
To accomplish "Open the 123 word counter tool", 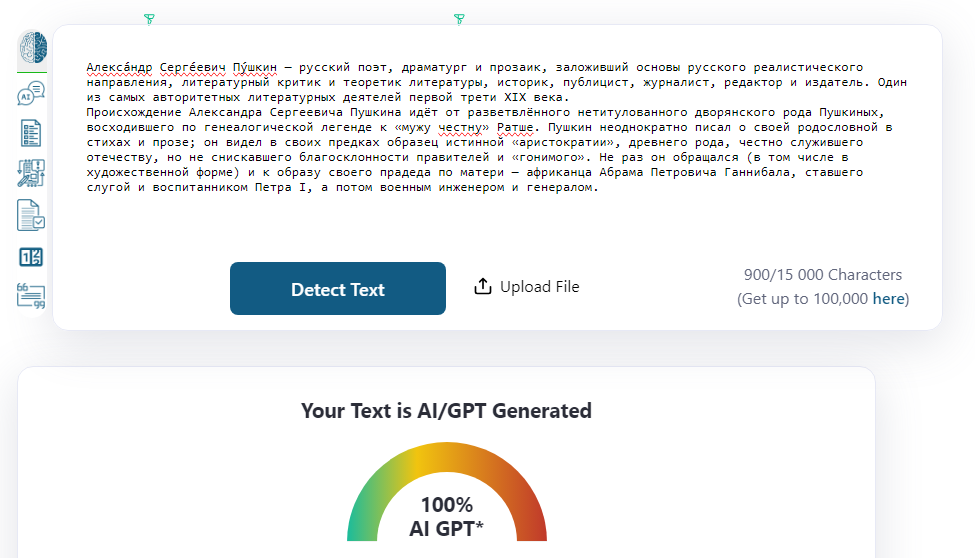I will point(31,257).
